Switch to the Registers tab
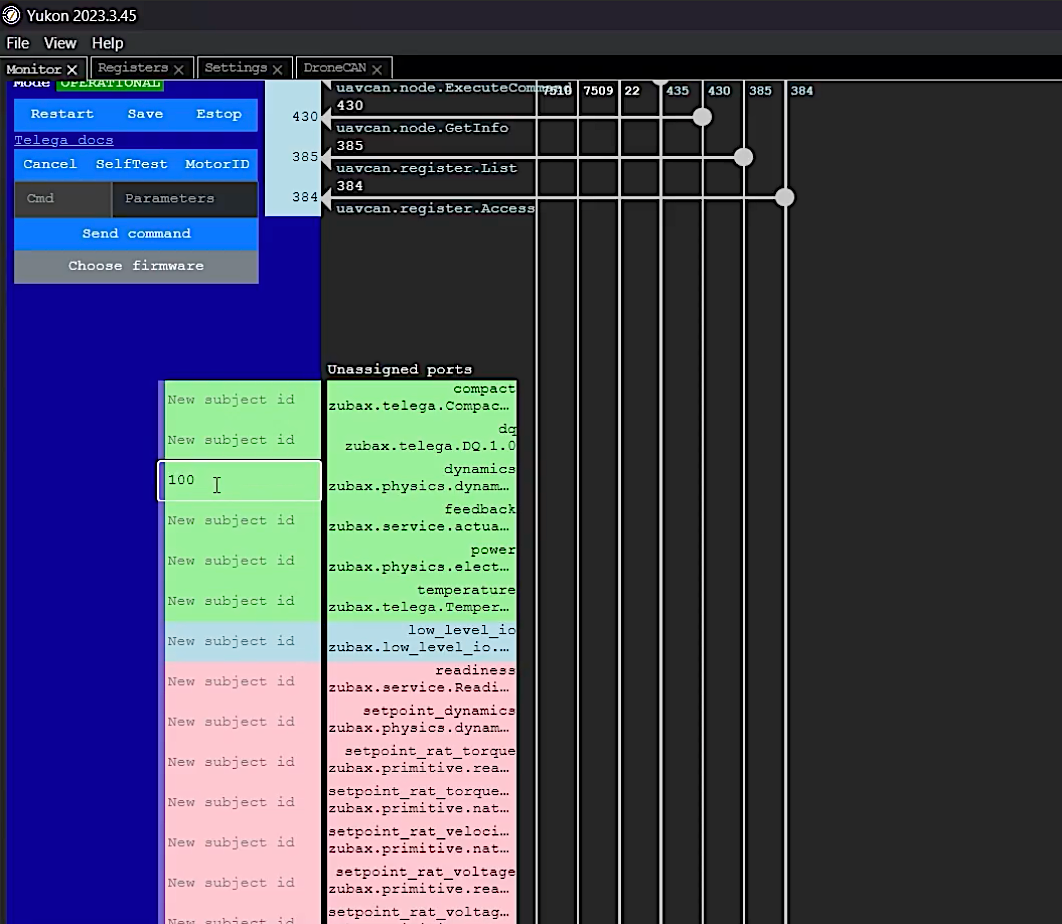Image resolution: width=1062 pixels, height=924 pixels. (132, 68)
